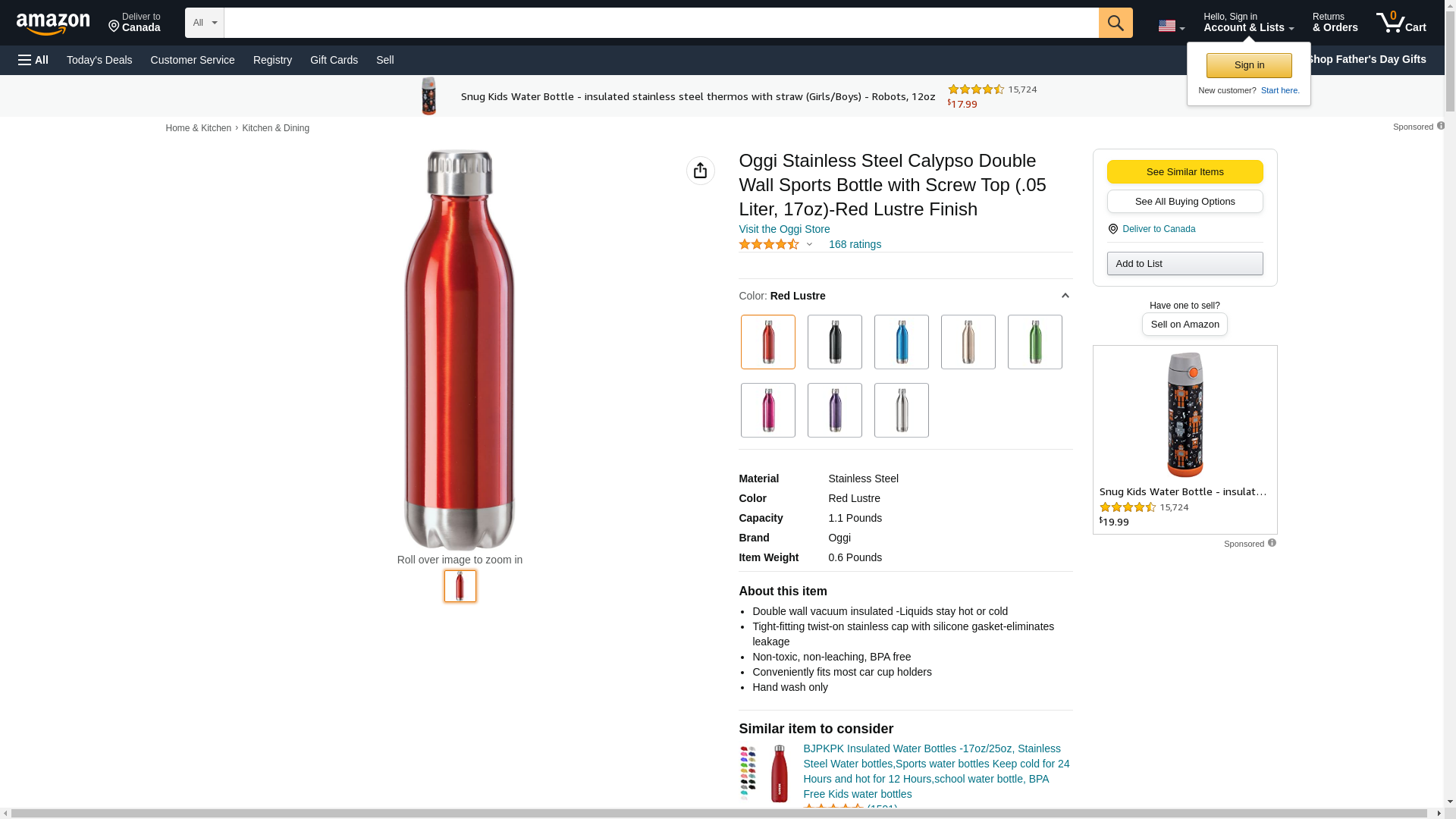Open the search category All dropdown
The height and width of the screenshot is (819, 1456).
[204, 23]
